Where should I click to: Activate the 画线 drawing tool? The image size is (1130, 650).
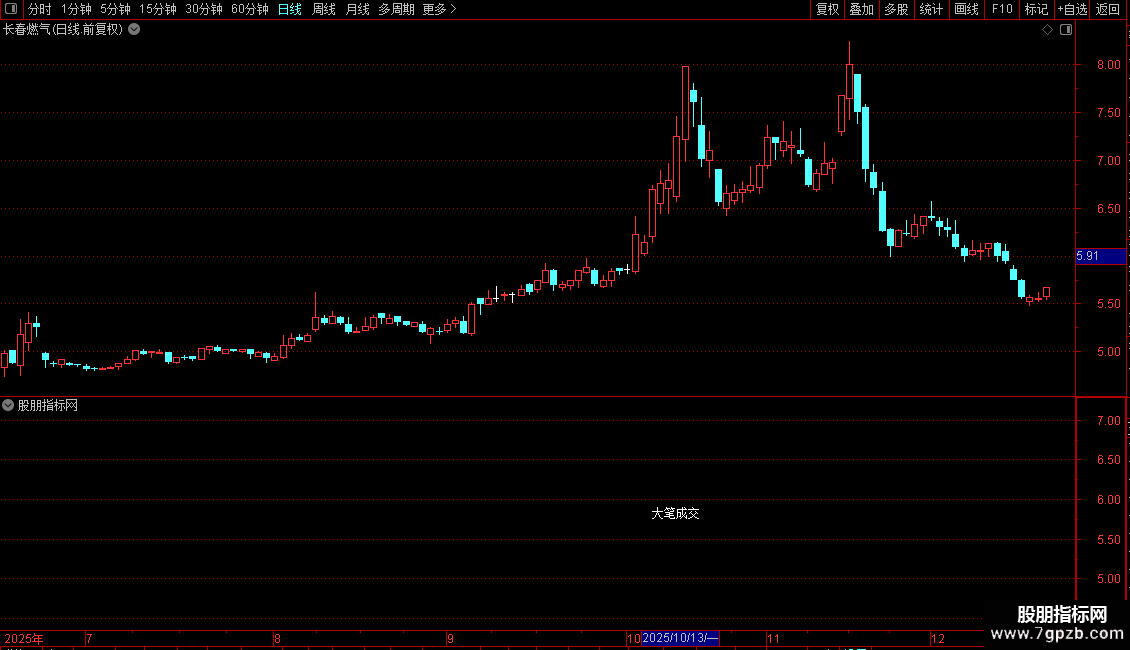(x=966, y=9)
